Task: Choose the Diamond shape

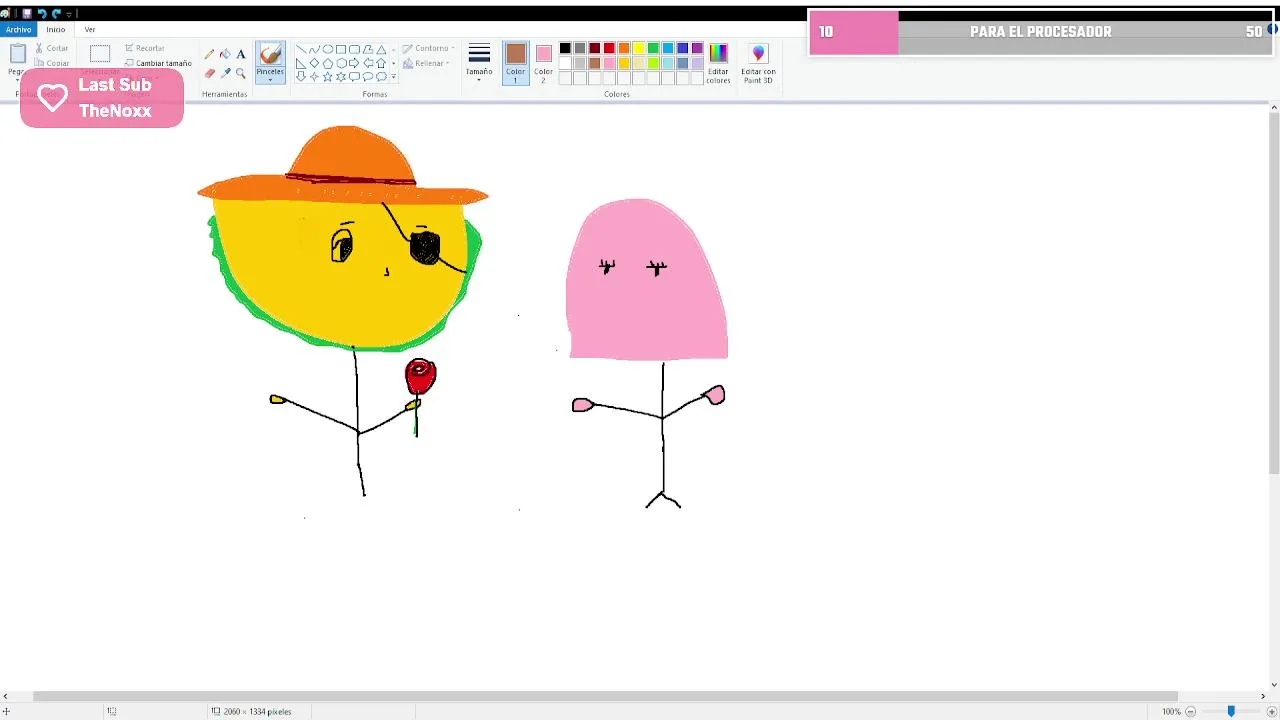Action: click(314, 63)
